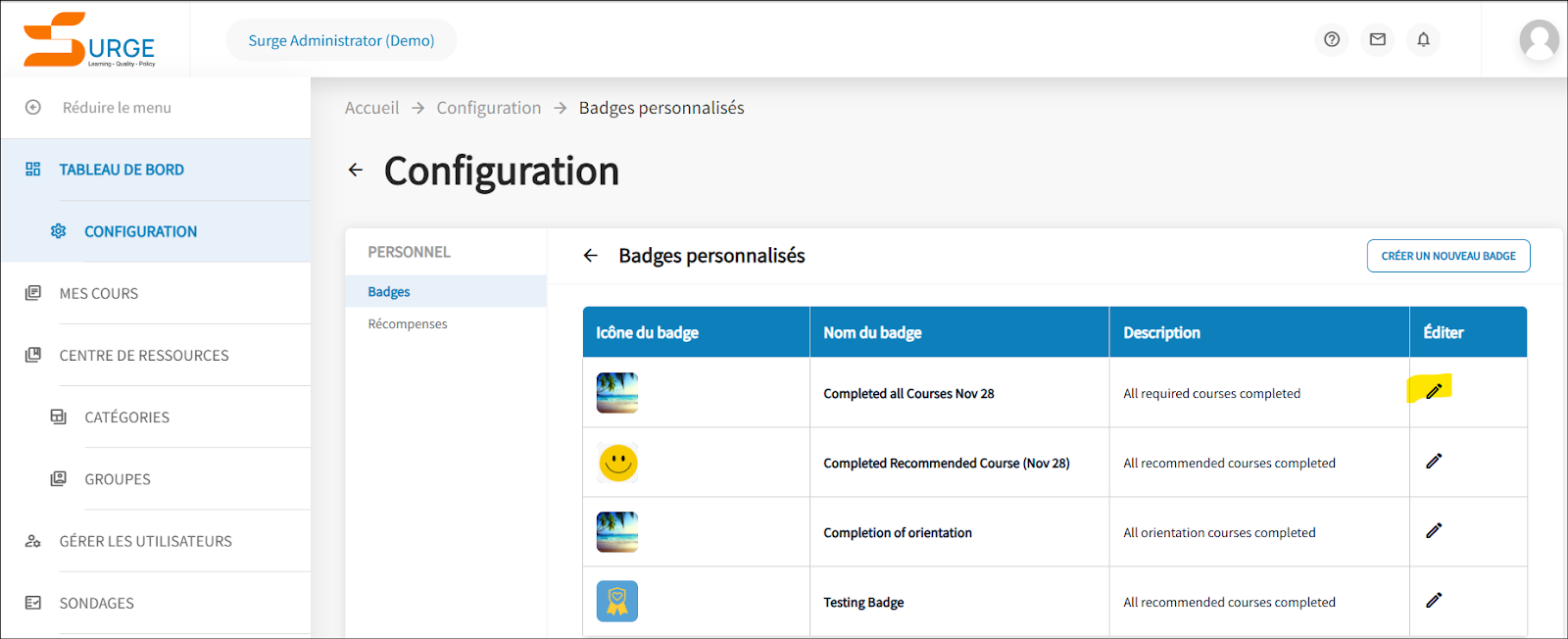The height and width of the screenshot is (639, 1568).
Task: Go back using the arrow beside Badges personnalisés
Action: coord(590,255)
